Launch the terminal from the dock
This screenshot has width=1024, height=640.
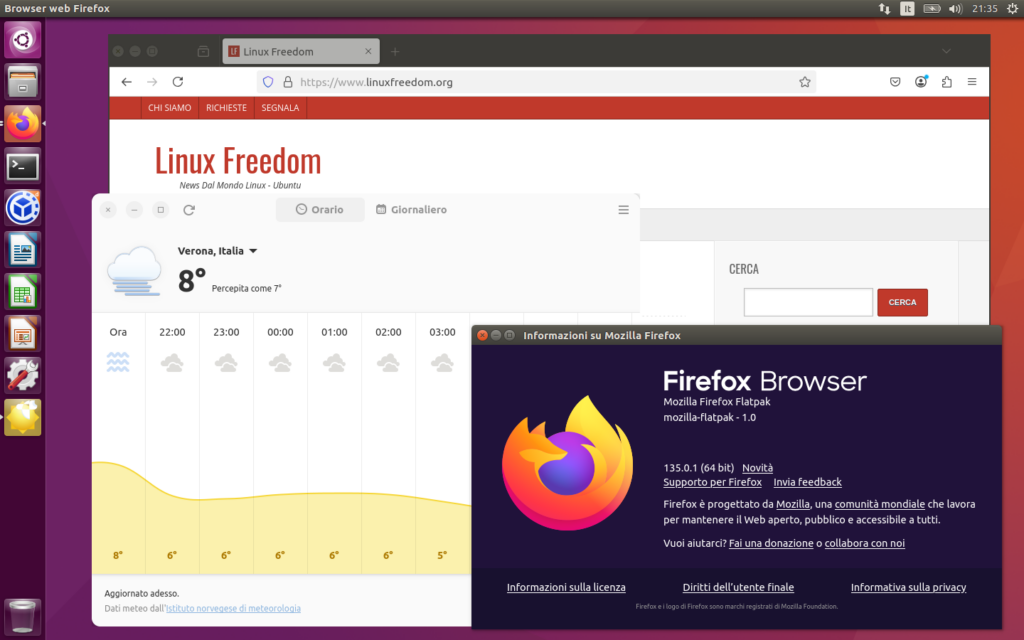22,166
